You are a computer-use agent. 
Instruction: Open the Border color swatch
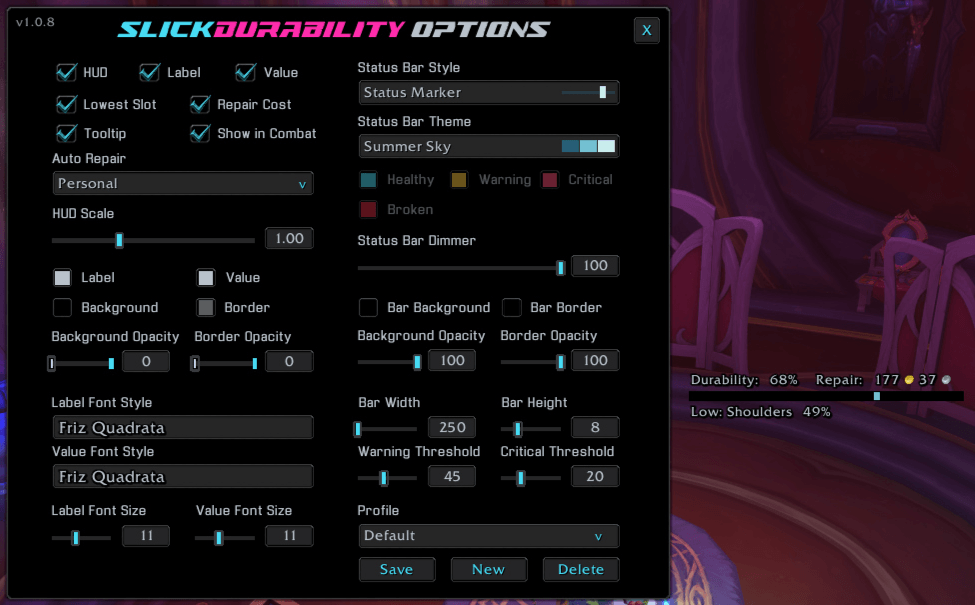click(x=205, y=307)
